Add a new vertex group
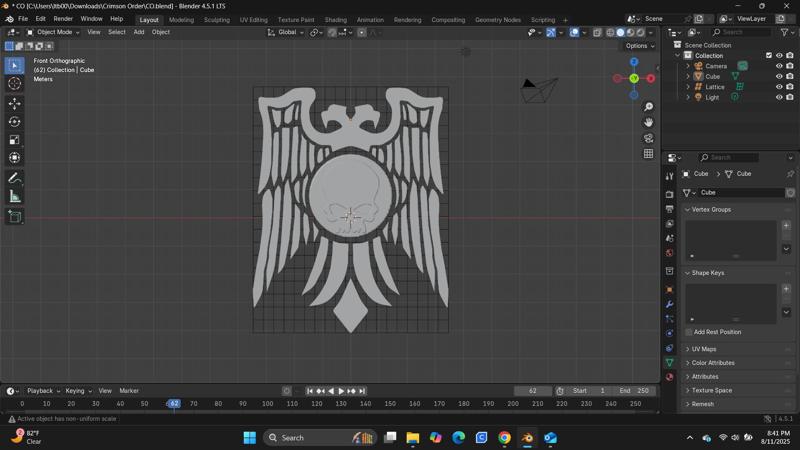 786,226
